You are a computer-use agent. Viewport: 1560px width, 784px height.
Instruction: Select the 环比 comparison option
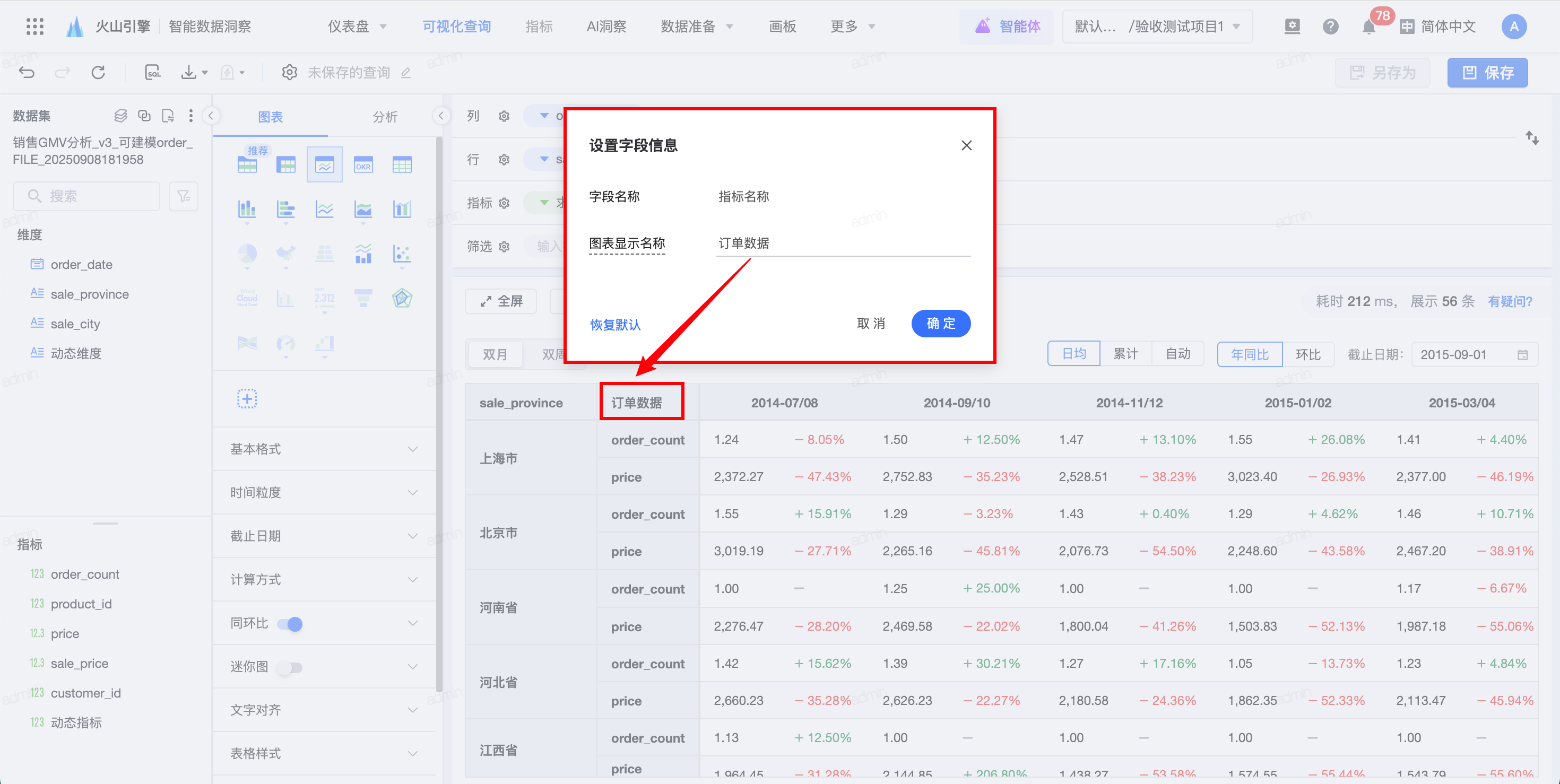1307,354
